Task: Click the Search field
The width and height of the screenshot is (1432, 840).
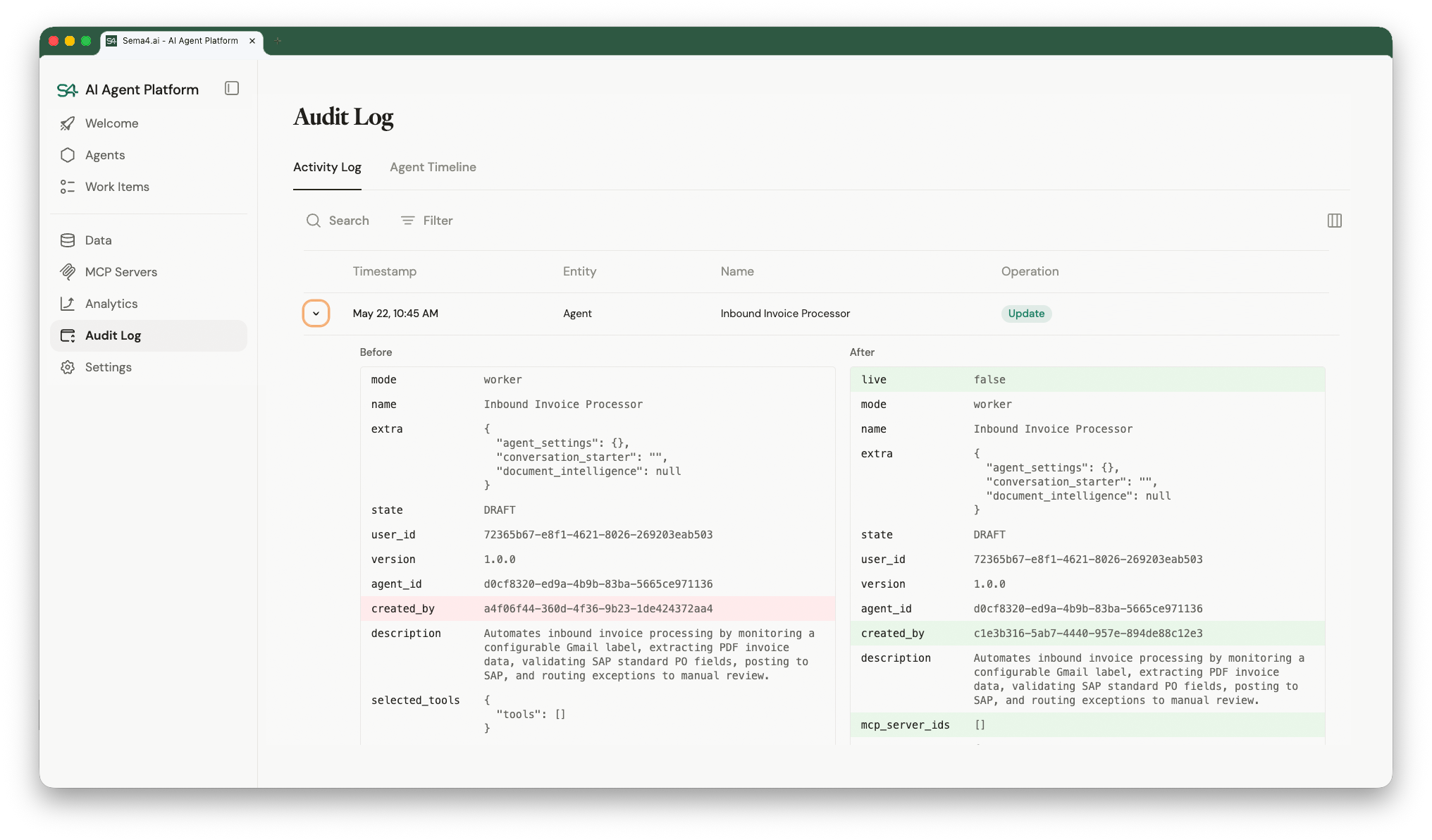Action: (x=338, y=221)
